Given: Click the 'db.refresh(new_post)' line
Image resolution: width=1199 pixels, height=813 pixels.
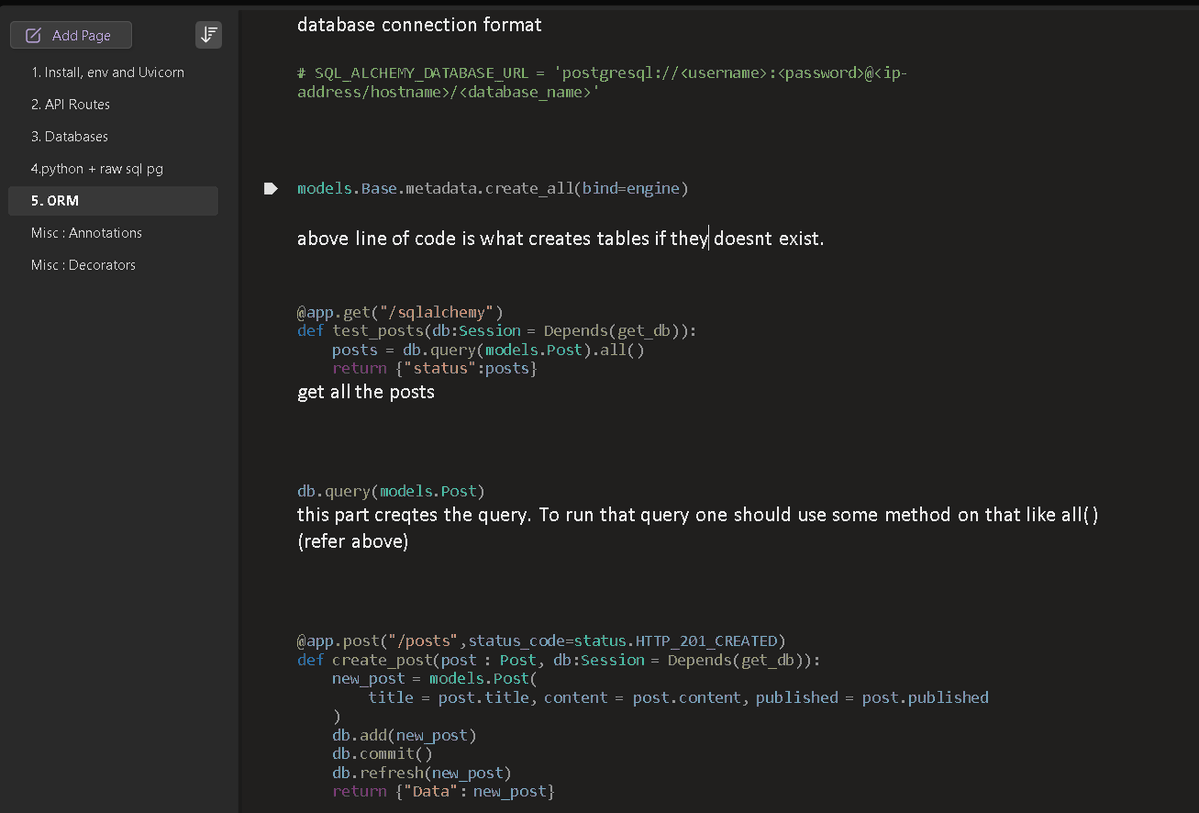Looking at the screenshot, I should (421, 772).
